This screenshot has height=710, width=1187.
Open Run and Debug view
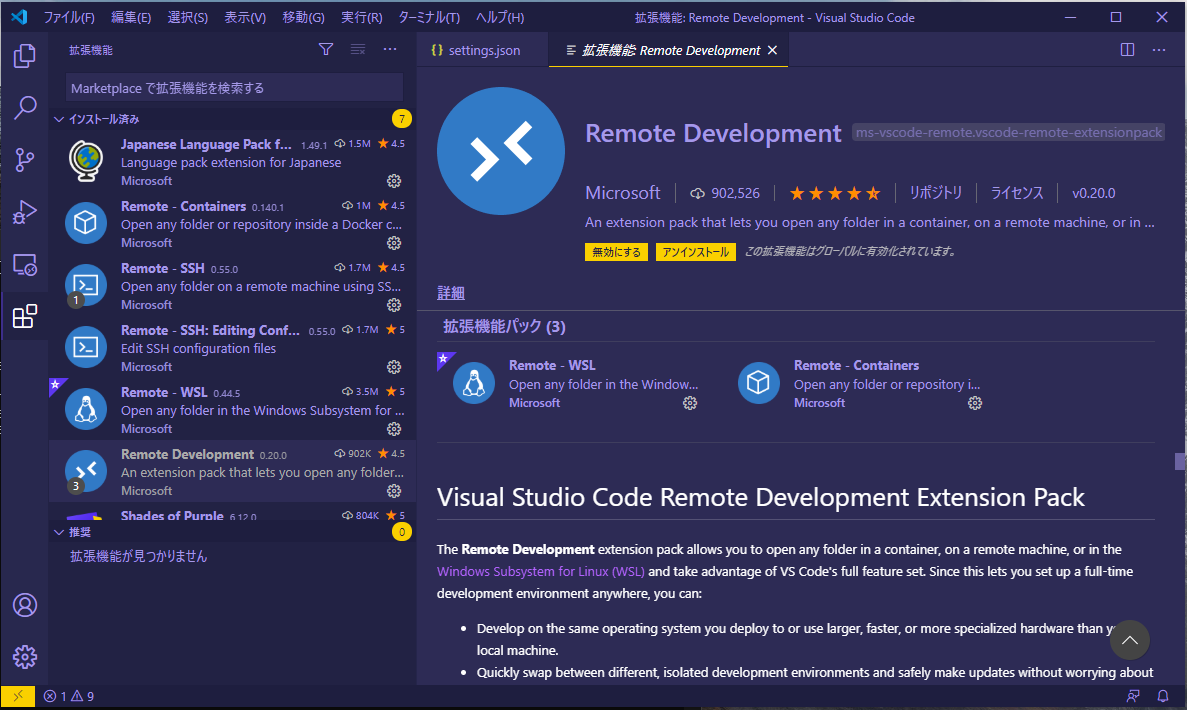tap(24, 212)
